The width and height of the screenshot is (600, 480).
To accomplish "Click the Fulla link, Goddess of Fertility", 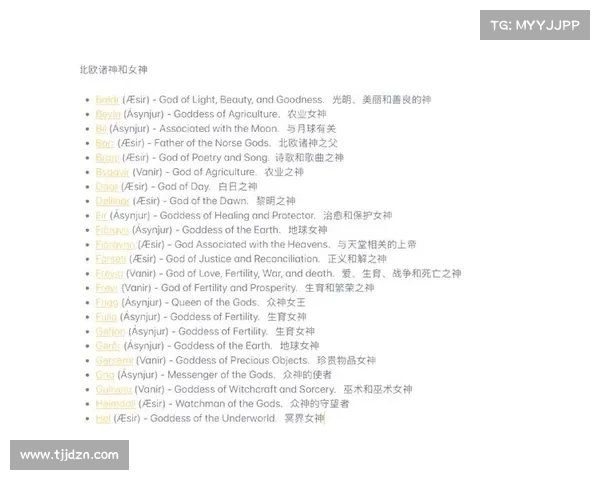I will tap(106, 317).
